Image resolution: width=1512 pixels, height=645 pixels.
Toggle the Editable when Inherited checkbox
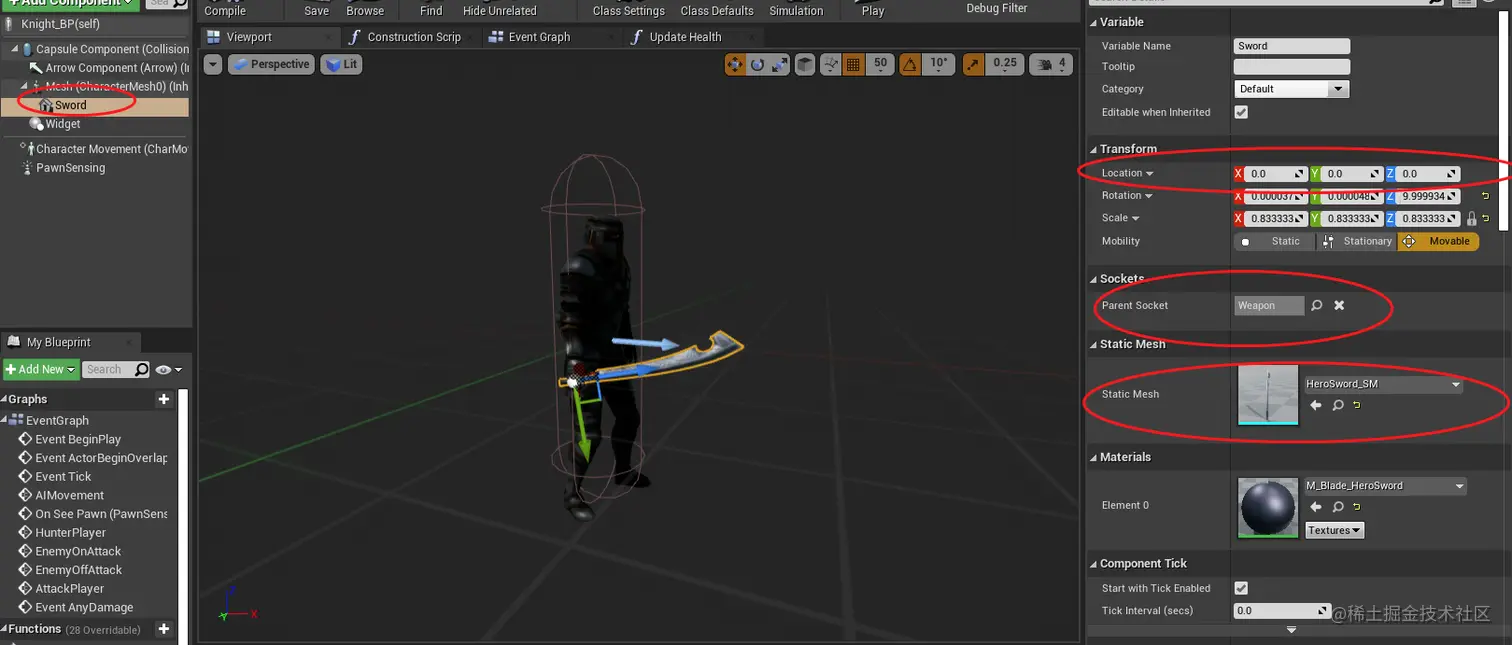(1241, 112)
